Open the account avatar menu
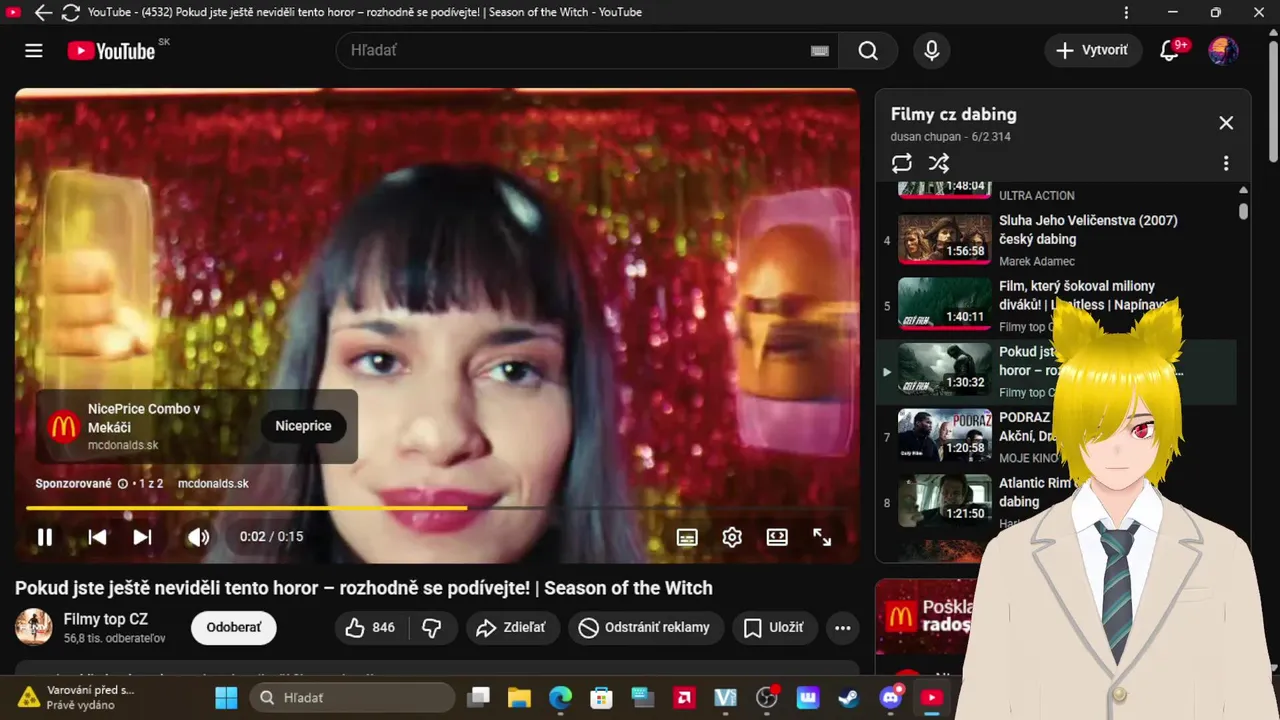This screenshot has height=720, width=1280. [x=1223, y=50]
